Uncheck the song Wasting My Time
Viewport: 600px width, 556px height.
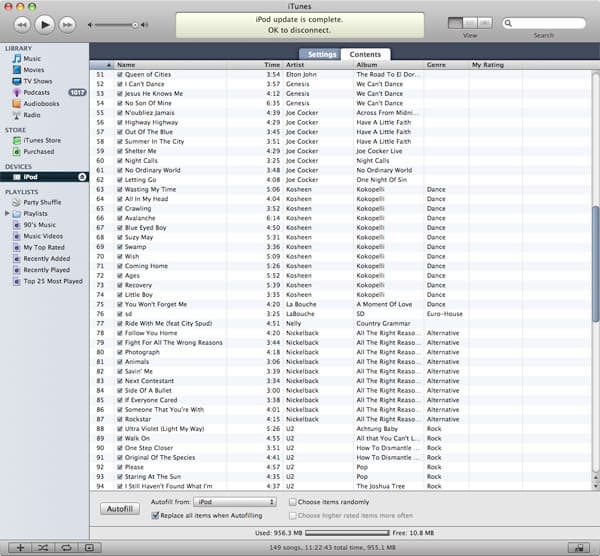pos(120,189)
